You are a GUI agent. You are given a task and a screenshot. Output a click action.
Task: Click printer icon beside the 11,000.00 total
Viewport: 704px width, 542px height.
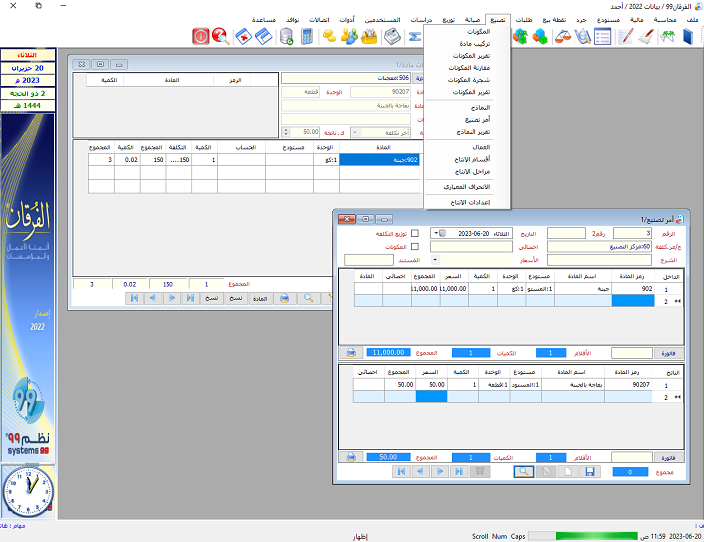point(351,352)
